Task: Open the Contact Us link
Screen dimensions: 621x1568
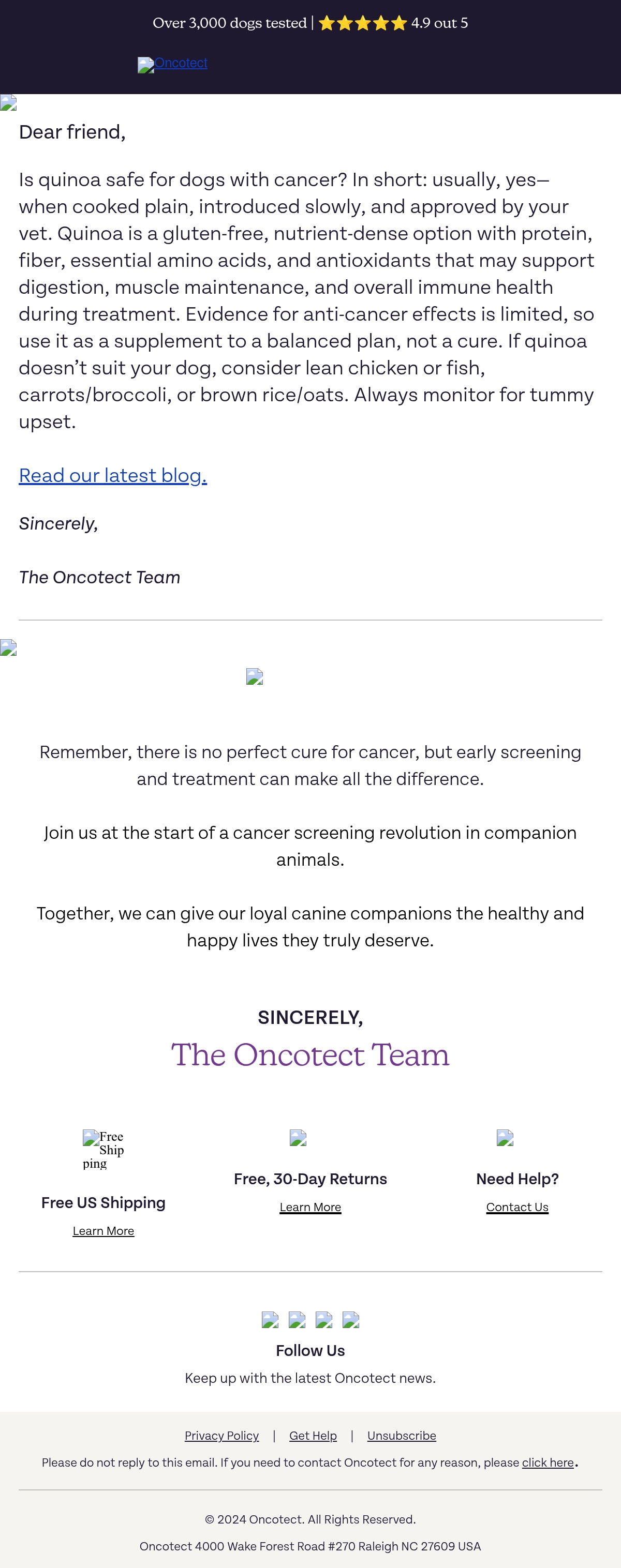Action: pyautogui.click(x=517, y=1207)
